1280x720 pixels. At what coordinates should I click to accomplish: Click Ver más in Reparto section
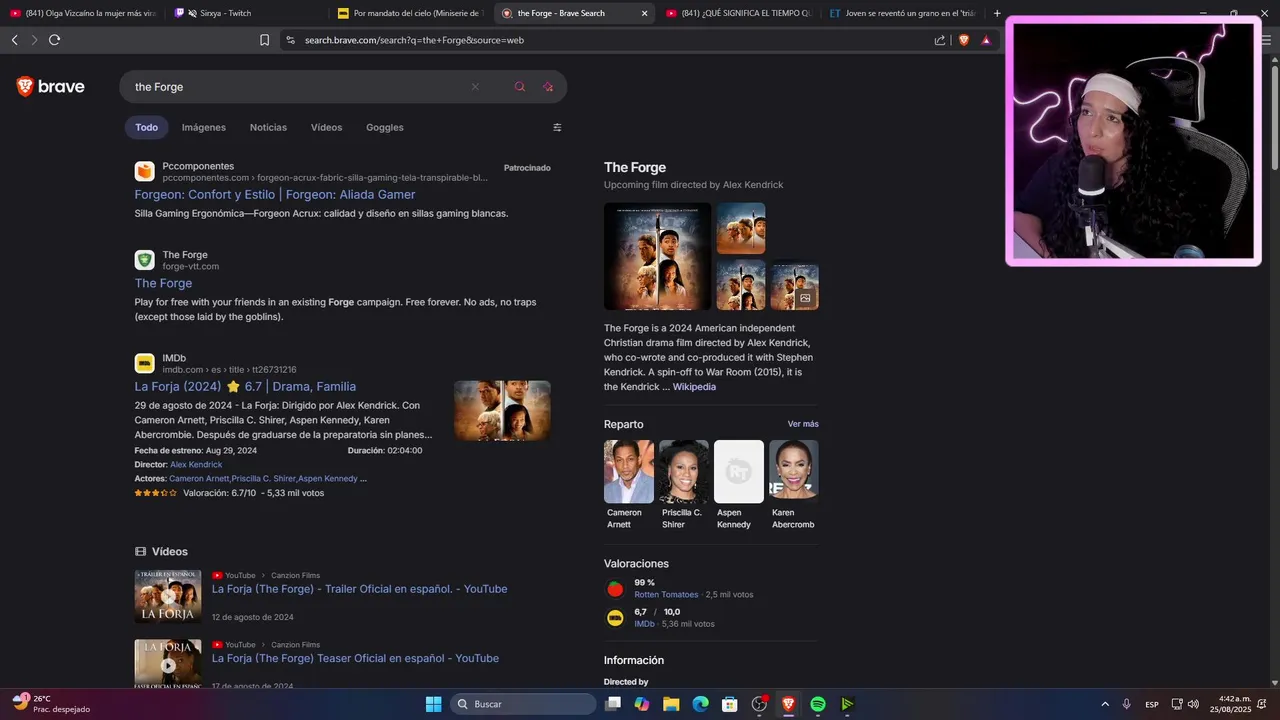[803, 424]
